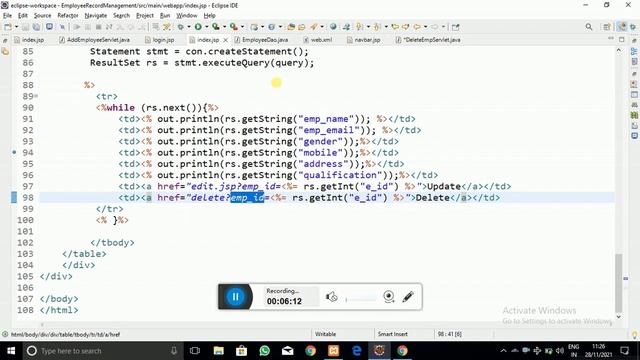Collapse the fold marker at line 89

[x=36, y=96]
